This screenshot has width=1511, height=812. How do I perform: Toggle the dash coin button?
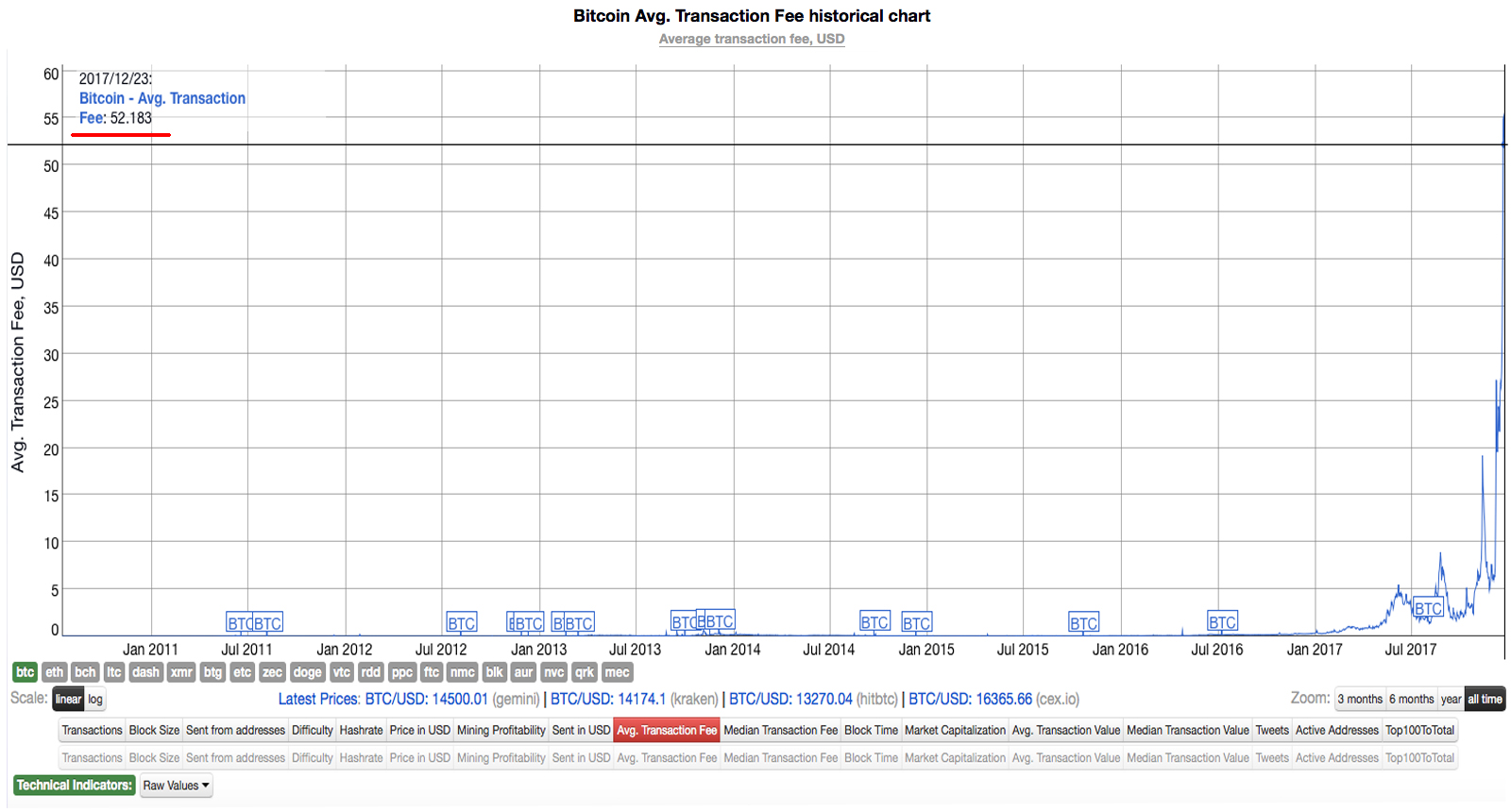(x=145, y=672)
